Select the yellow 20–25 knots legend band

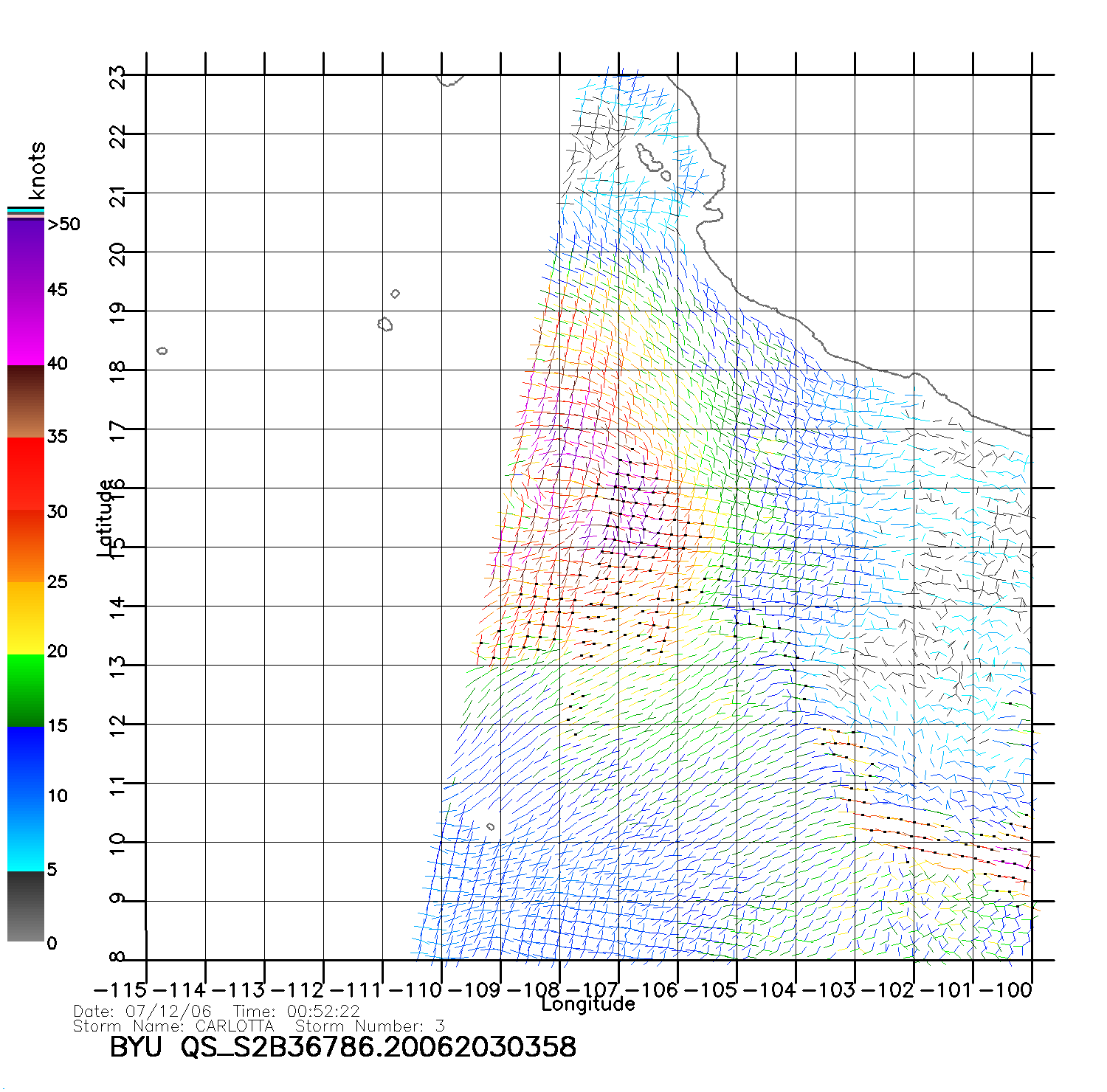pyautogui.click(x=26, y=618)
